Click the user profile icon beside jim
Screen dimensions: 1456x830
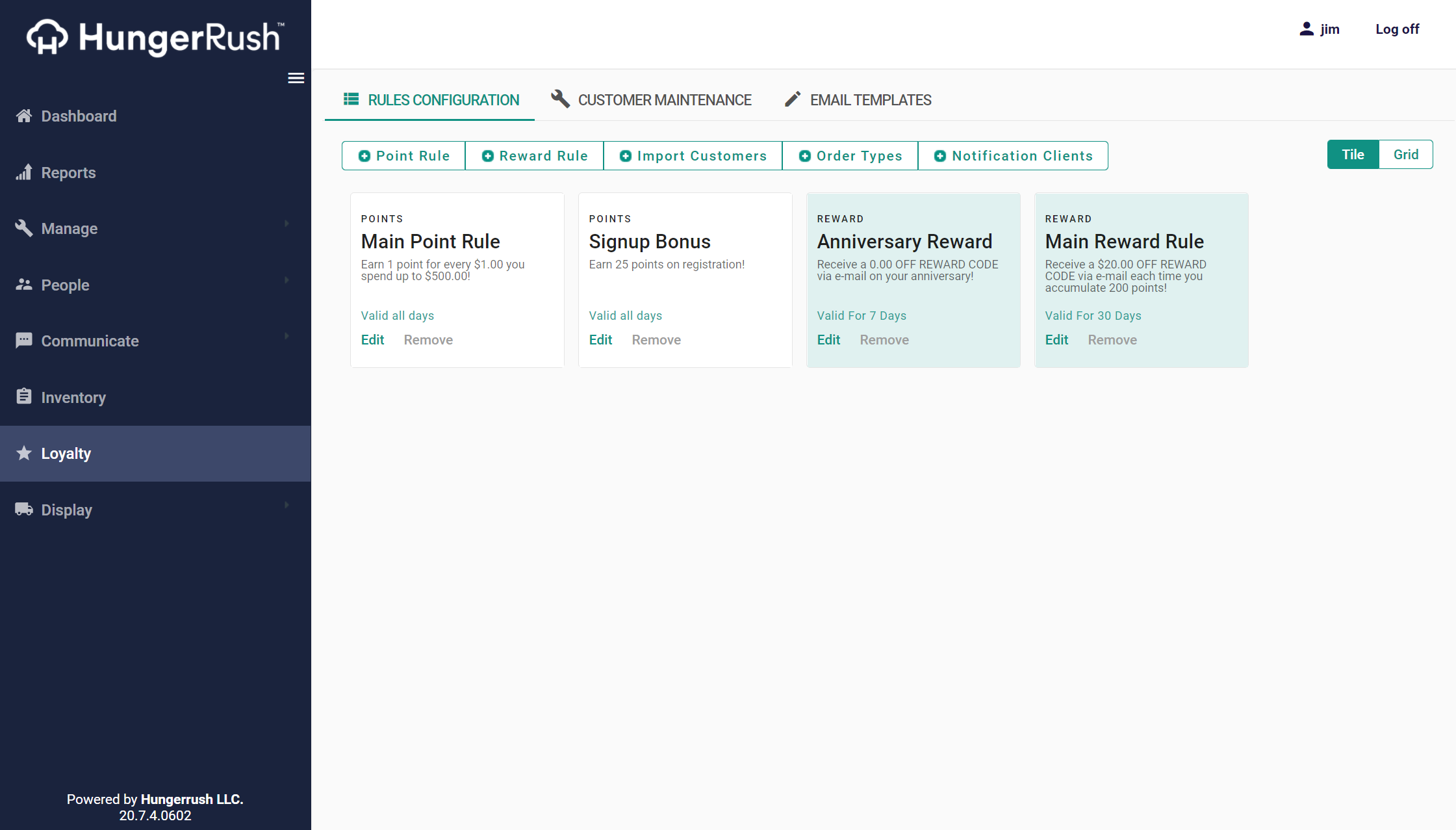coord(1306,29)
